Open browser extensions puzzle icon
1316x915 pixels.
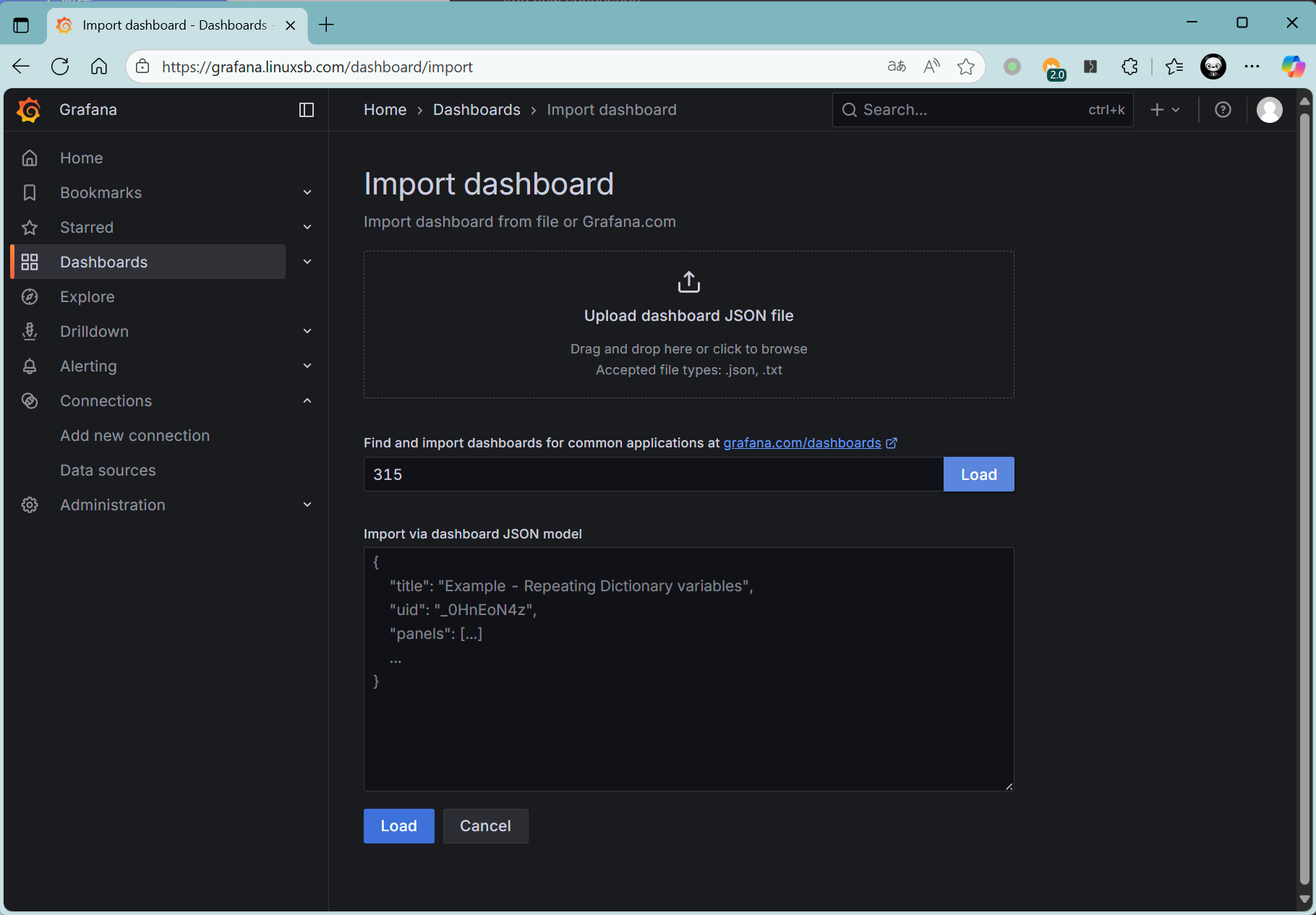(x=1129, y=67)
